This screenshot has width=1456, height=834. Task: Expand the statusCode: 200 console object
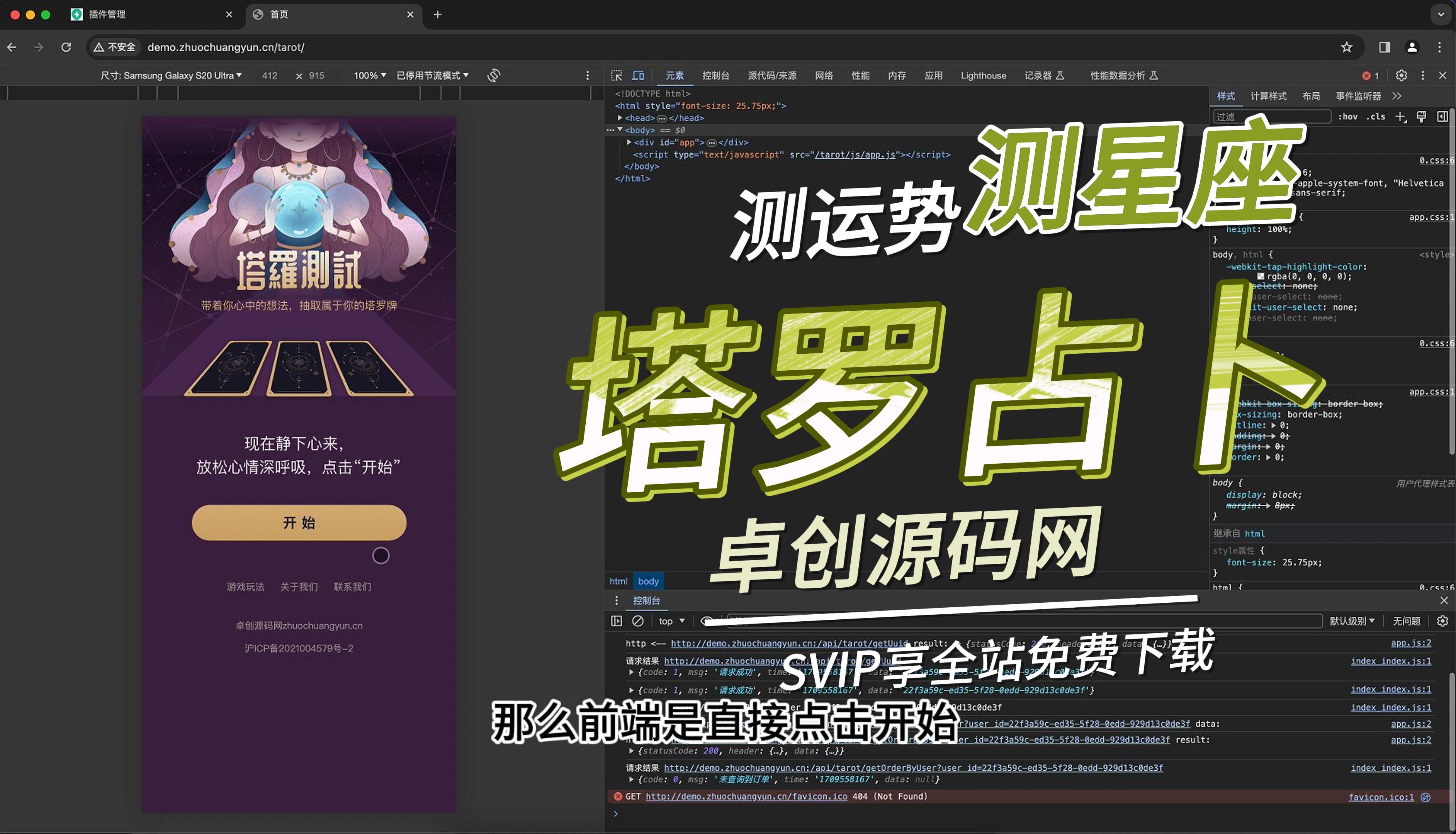(632, 751)
